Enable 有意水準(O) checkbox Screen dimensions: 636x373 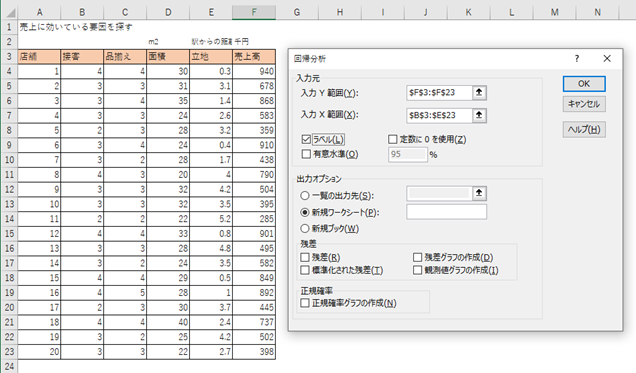click(x=306, y=154)
